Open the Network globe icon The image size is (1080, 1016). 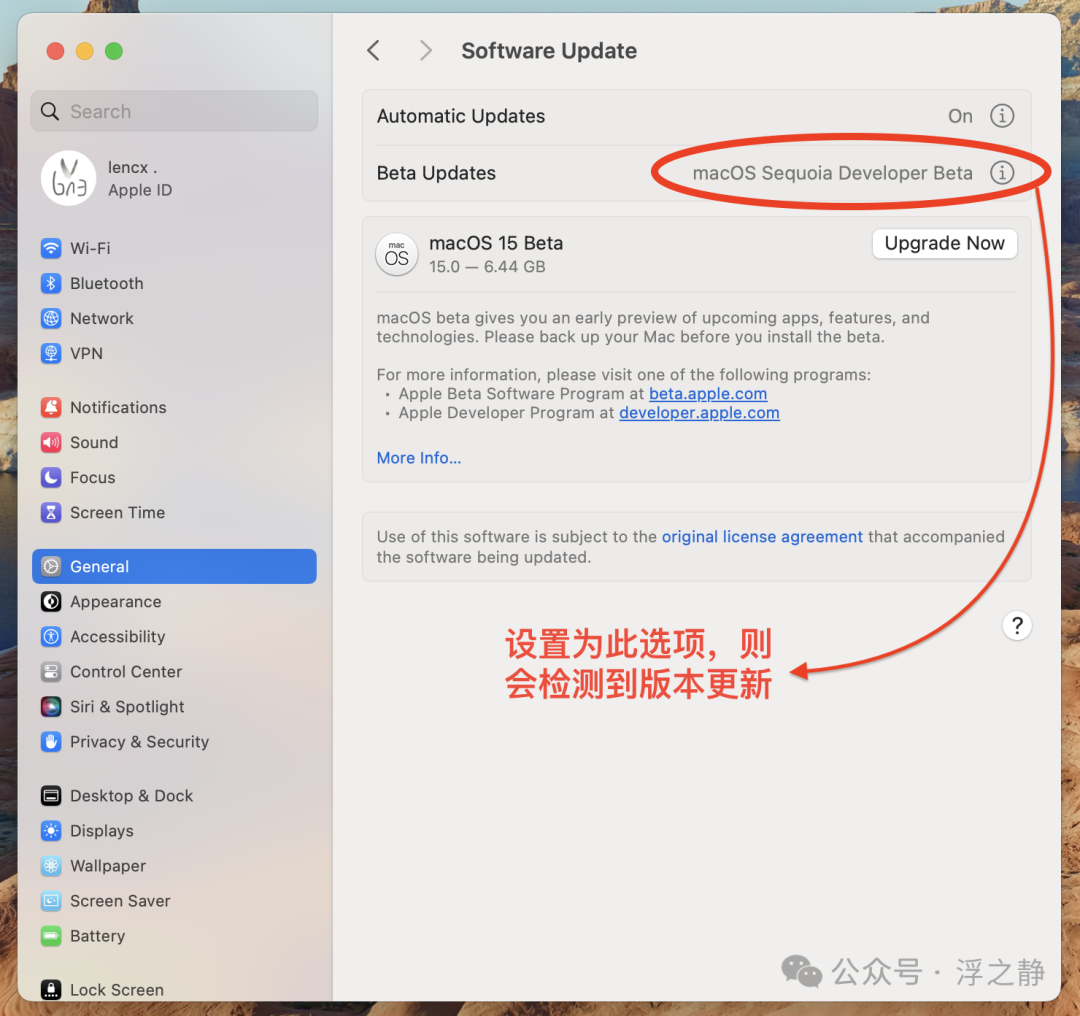pos(51,318)
